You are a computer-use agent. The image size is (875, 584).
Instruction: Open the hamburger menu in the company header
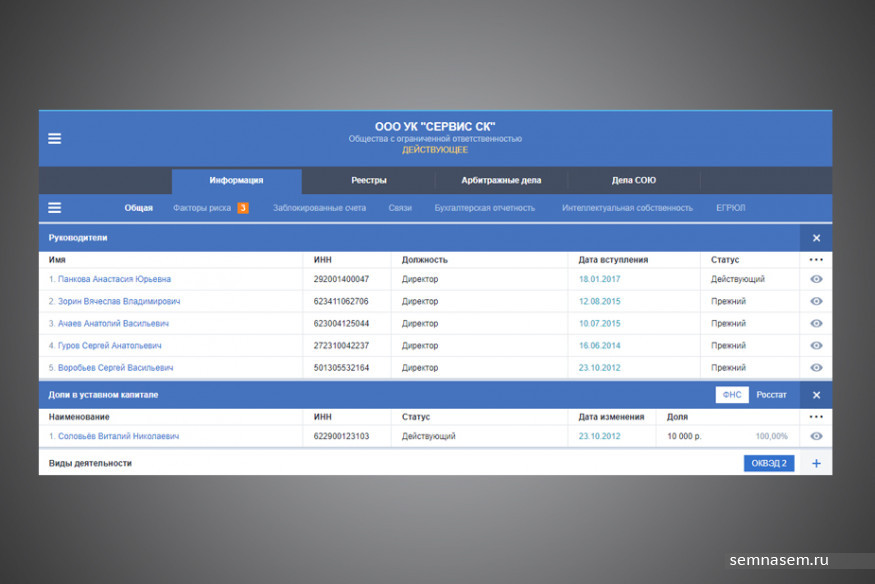54,139
